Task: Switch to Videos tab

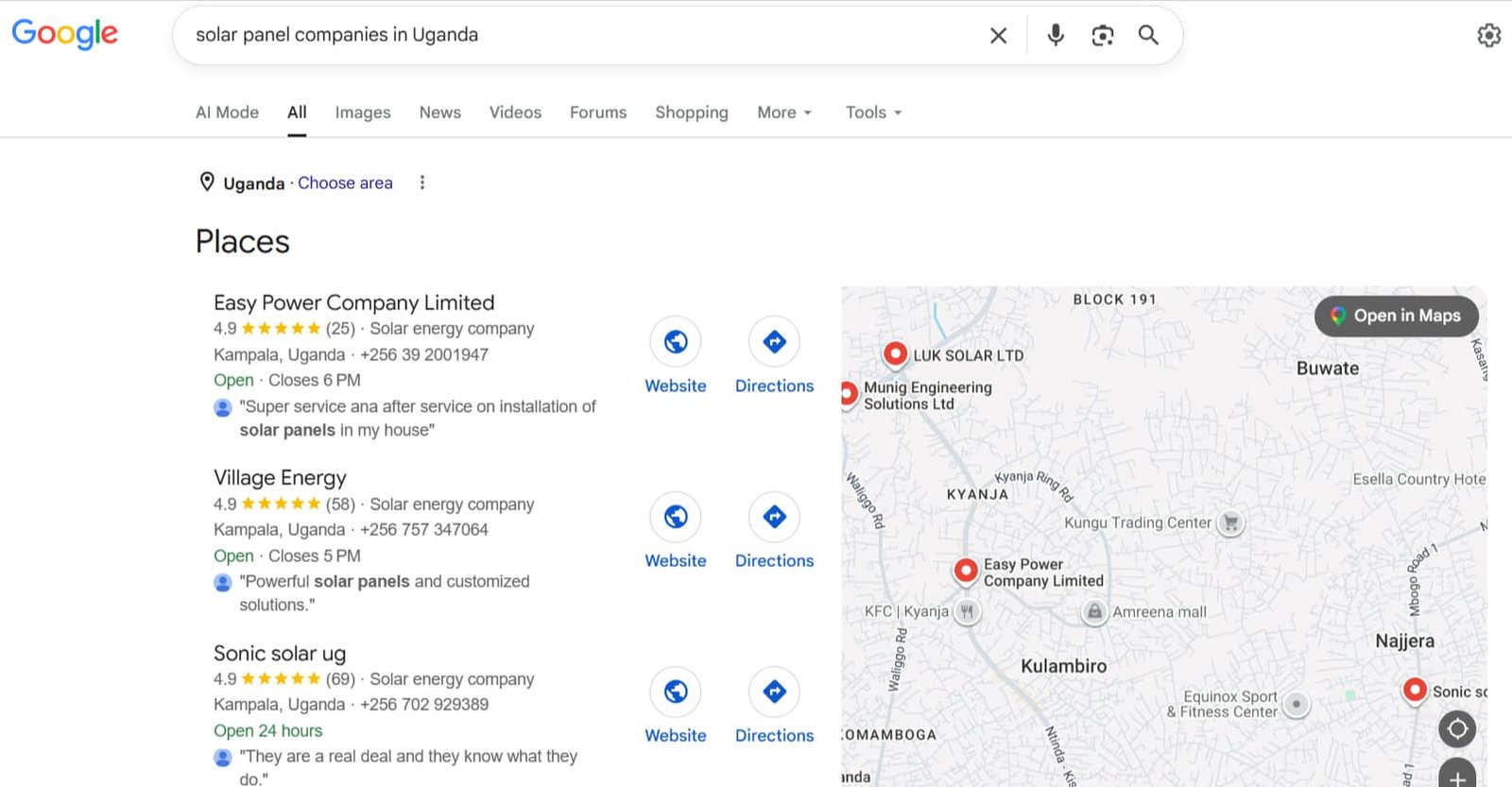Action: click(x=515, y=112)
